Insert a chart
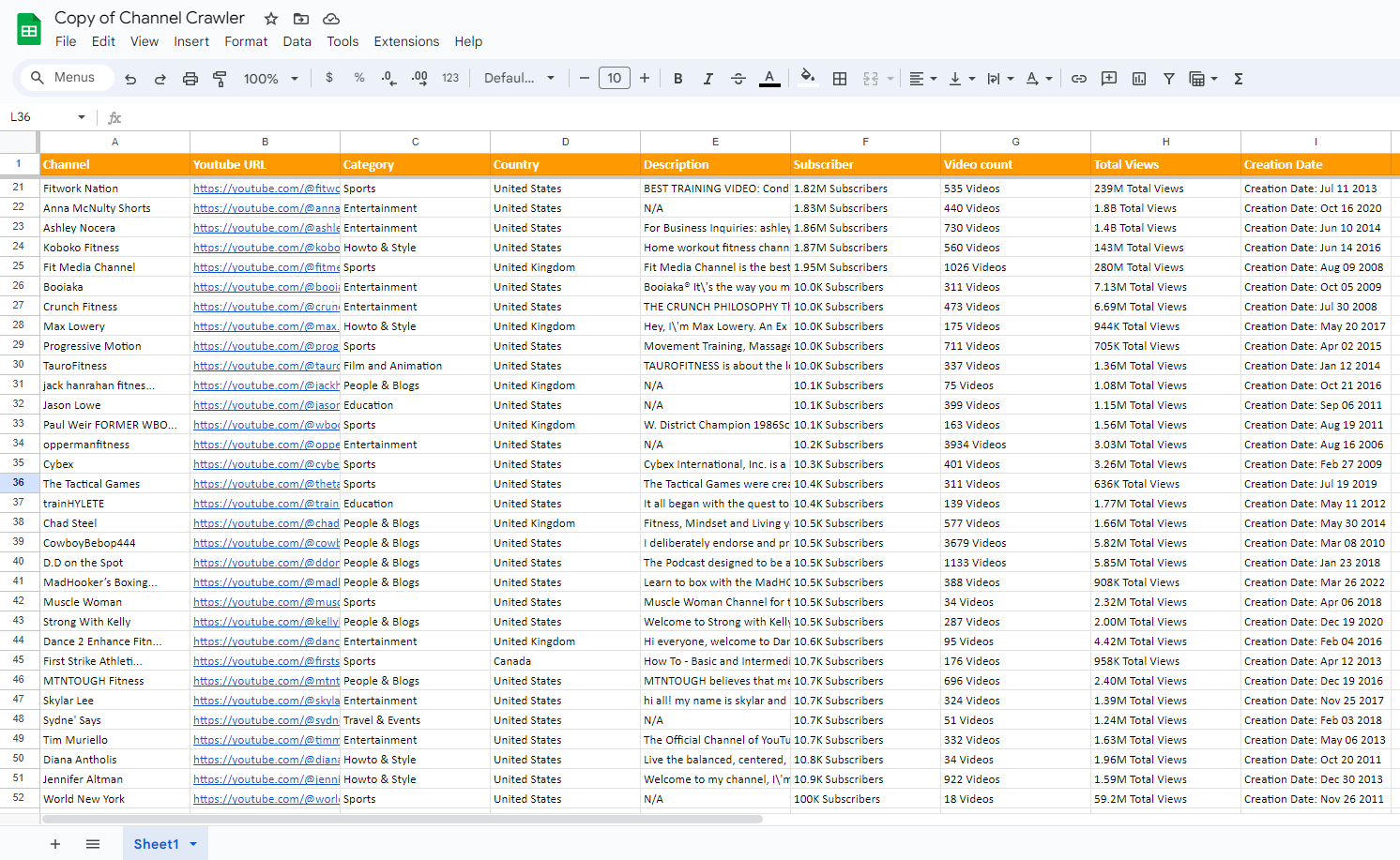This screenshot has height=860, width=1400. 1139,79
